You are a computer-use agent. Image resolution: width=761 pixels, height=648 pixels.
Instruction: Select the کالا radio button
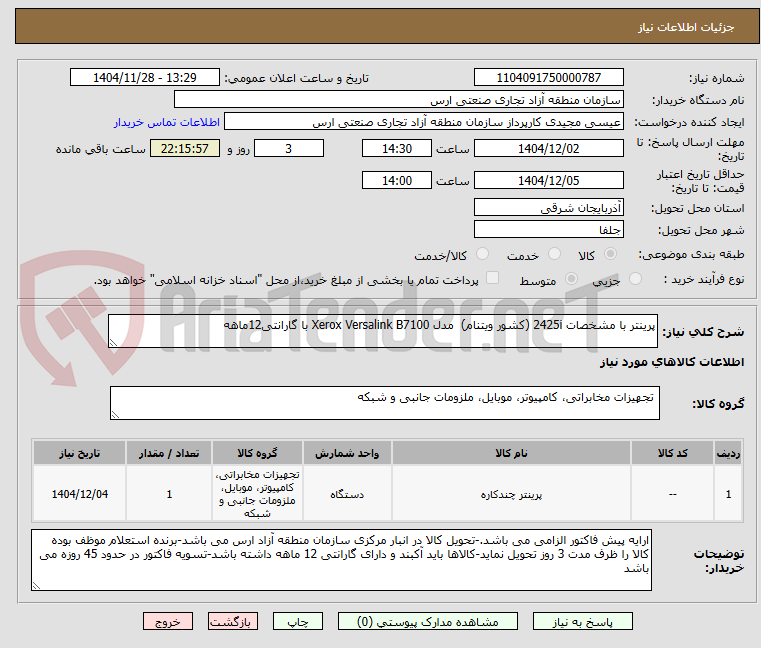pyautogui.click(x=611, y=254)
